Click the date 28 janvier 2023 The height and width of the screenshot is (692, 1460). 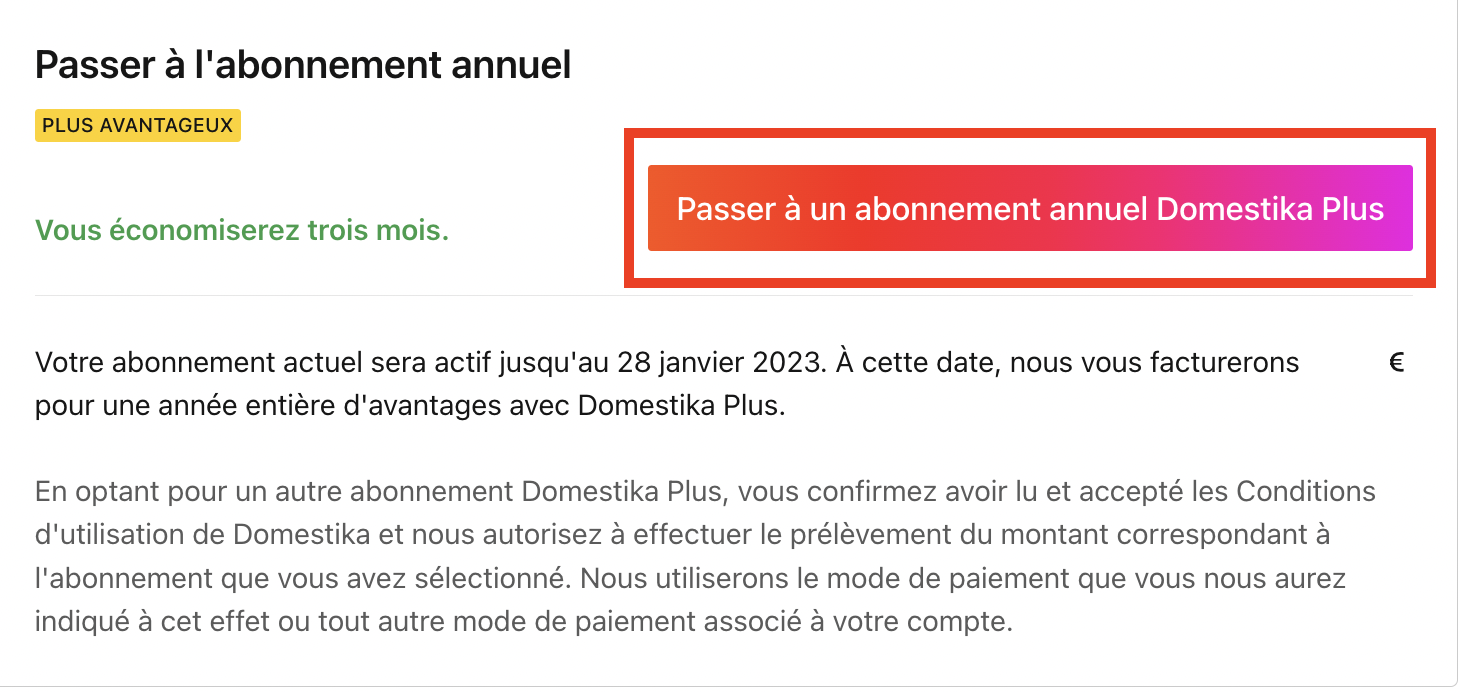coord(719,363)
